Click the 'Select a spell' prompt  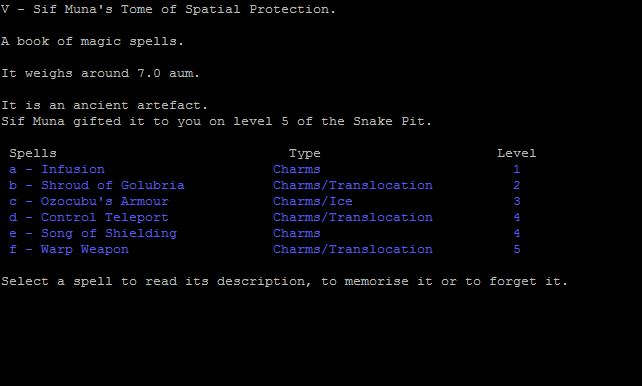click(284, 281)
